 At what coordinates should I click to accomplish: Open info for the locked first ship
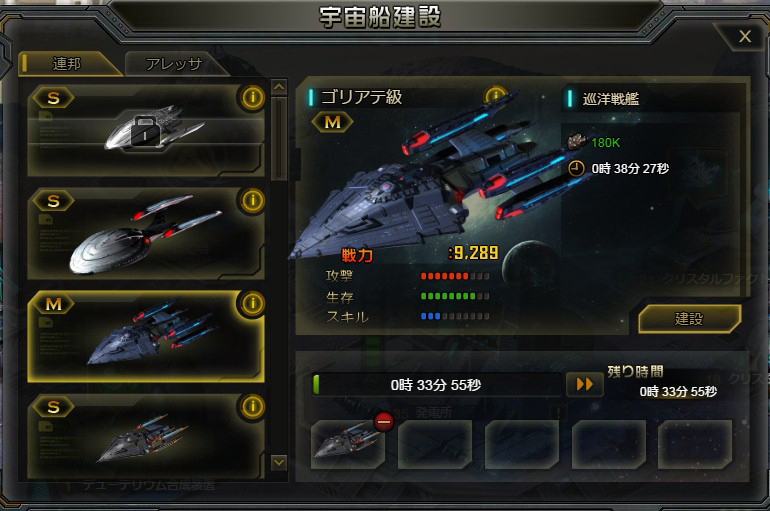[x=253, y=97]
